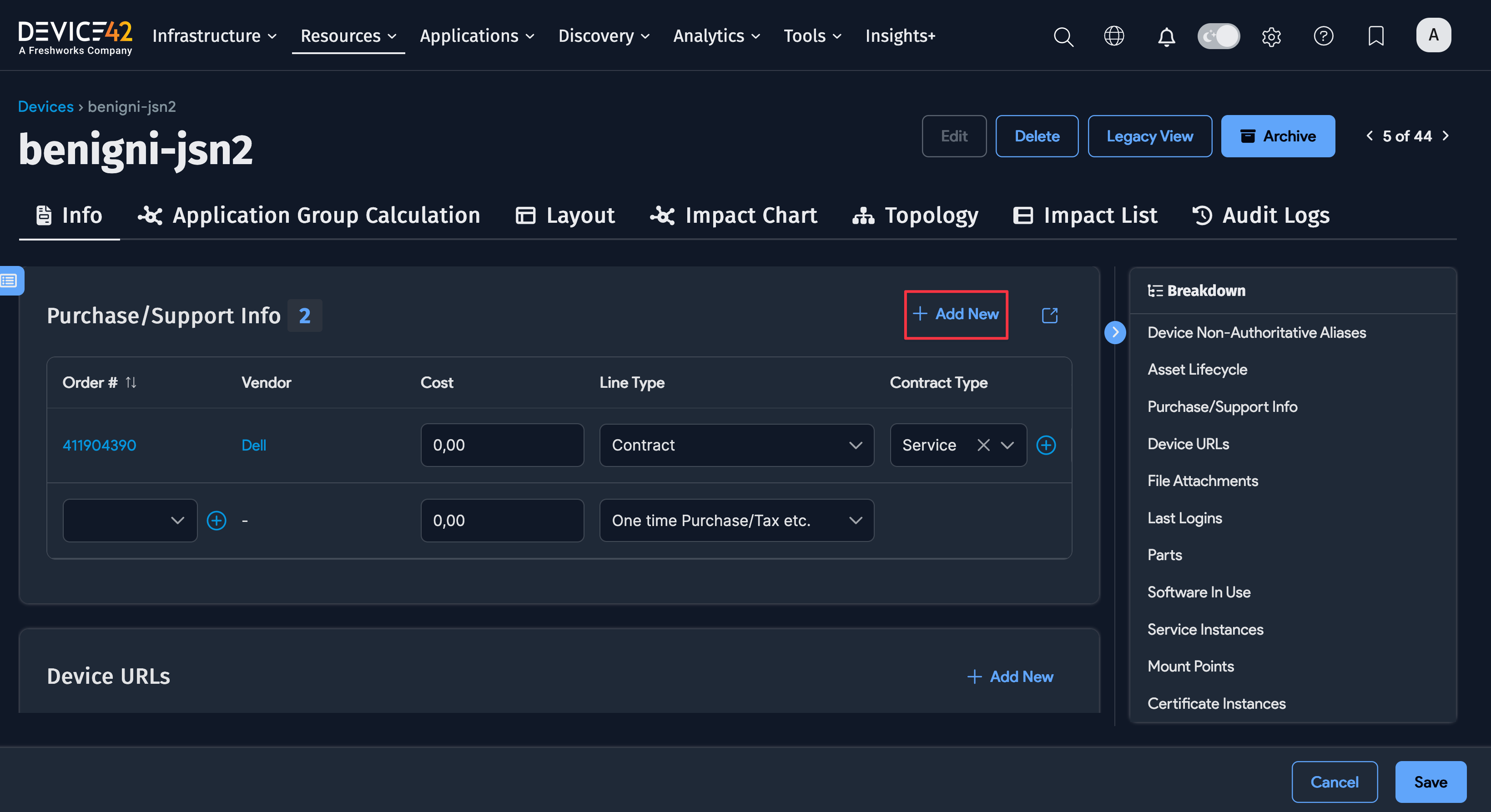Open order 411904390 link
Screen dimensions: 1491x812
tap(100, 446)
